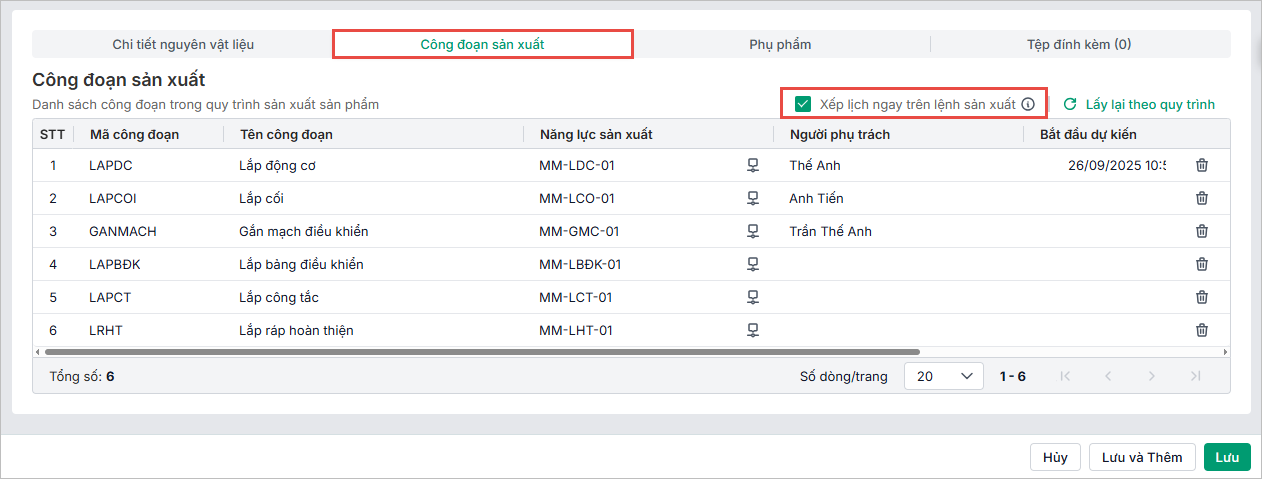Uncheck Xếp lịch ngay trên lệnh sản xuất
The height and width of the screenshot is (479, 1262).
coord(803,104)
